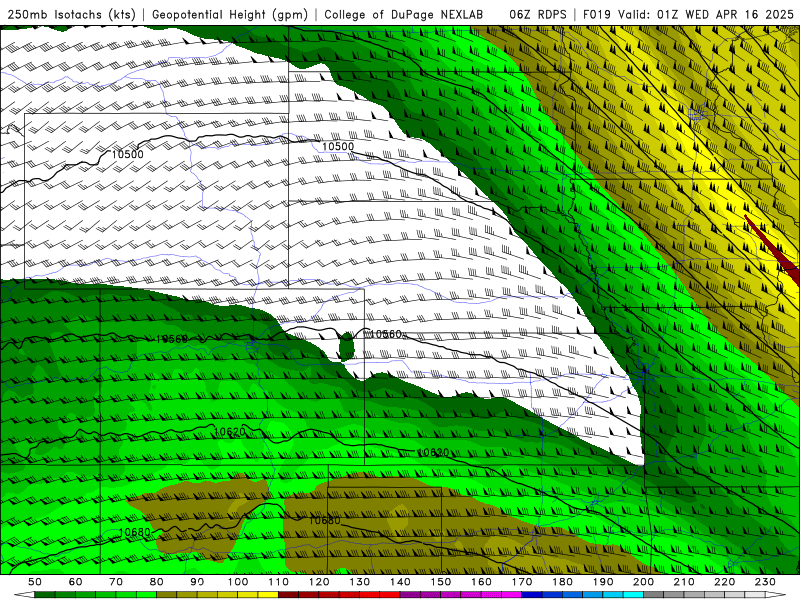Image resolution: width=800 pixels, height=600 pixels.
Task: Click the 170 value on the color scale
Action: pos(522,582)
